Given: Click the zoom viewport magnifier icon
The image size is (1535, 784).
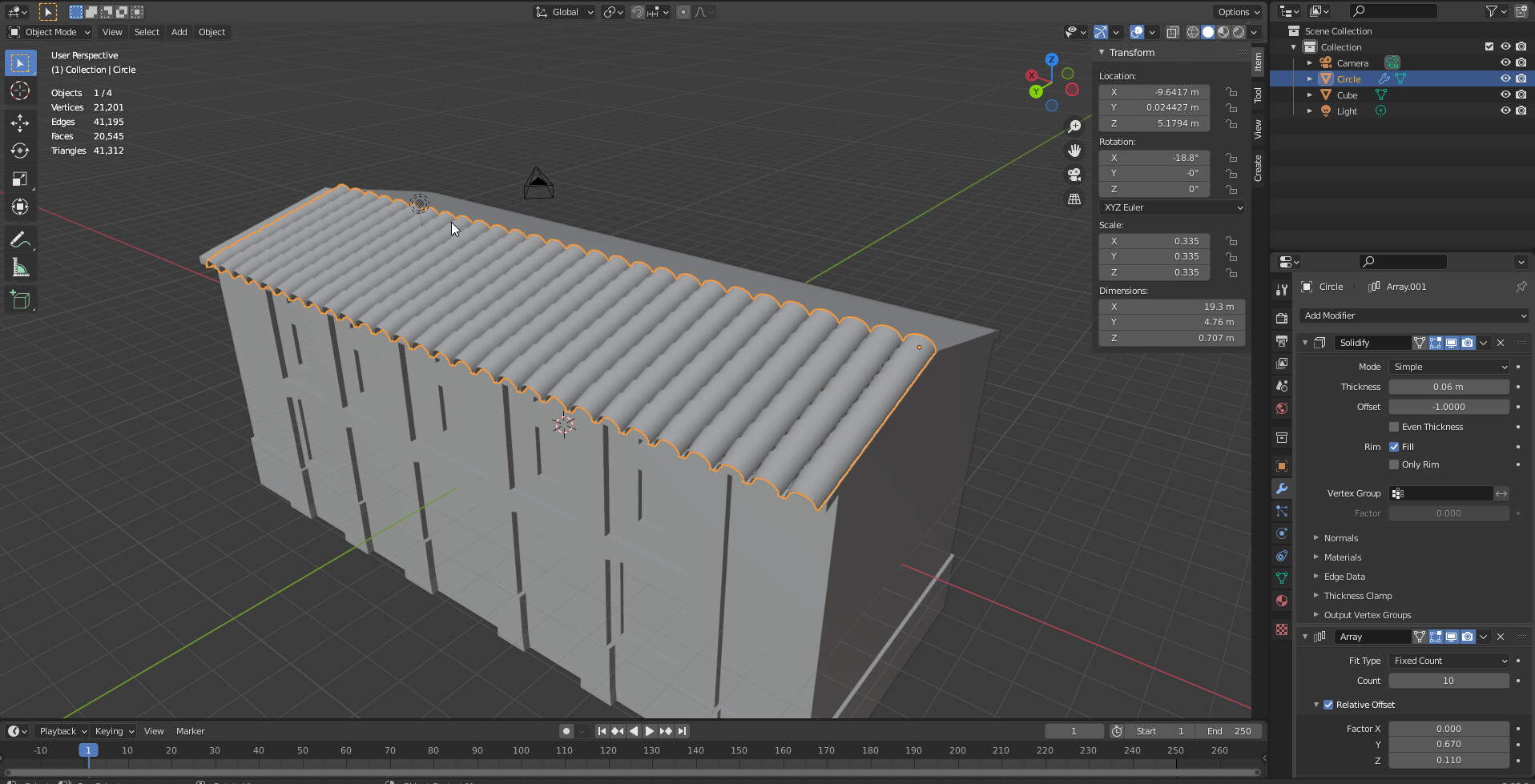Looking at the screenshot, I should click(1074, 127).
